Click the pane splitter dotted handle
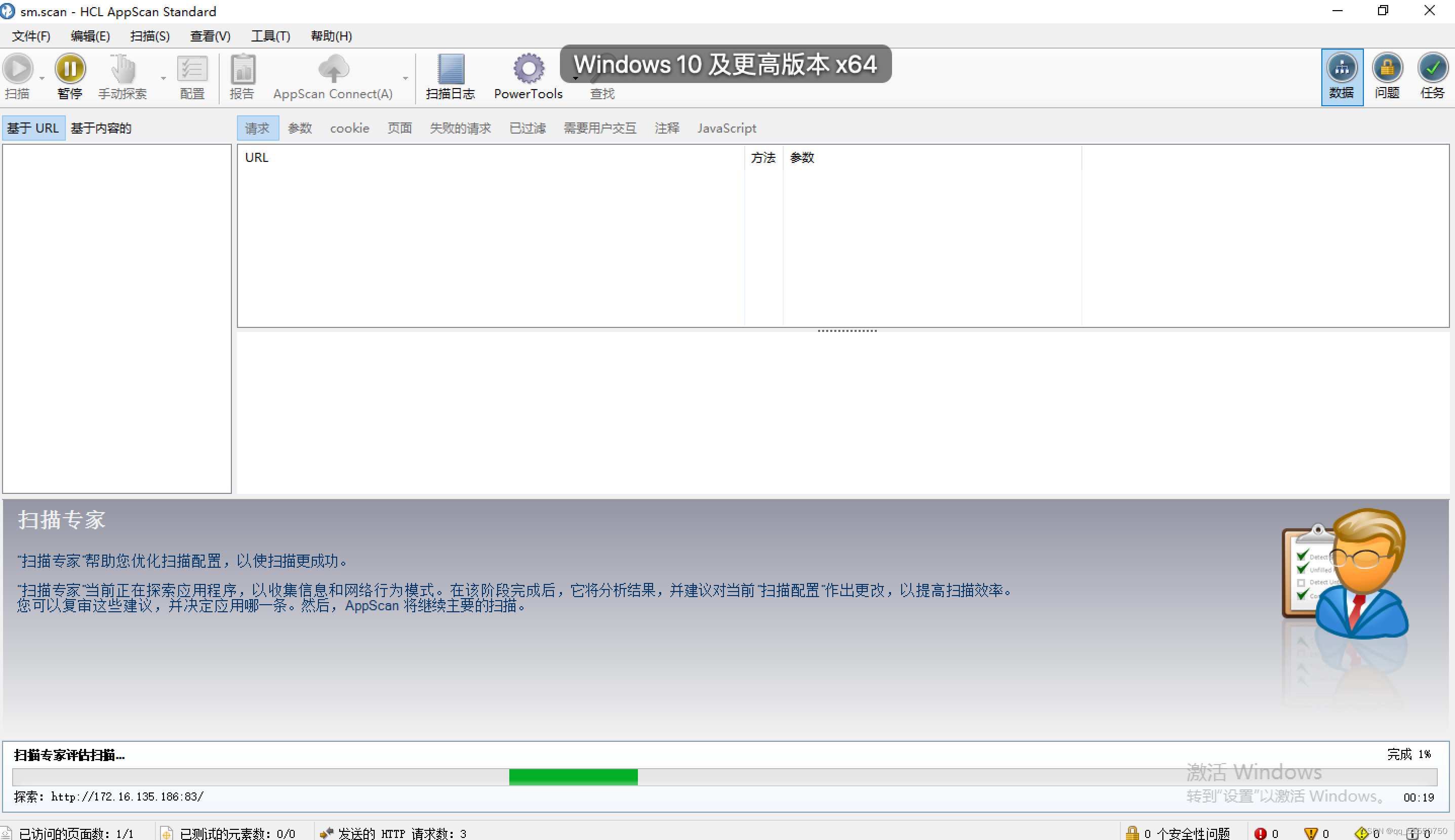The height and width of the screenshot is (840, 1455). pyautogui.click(x=846, y=330)
